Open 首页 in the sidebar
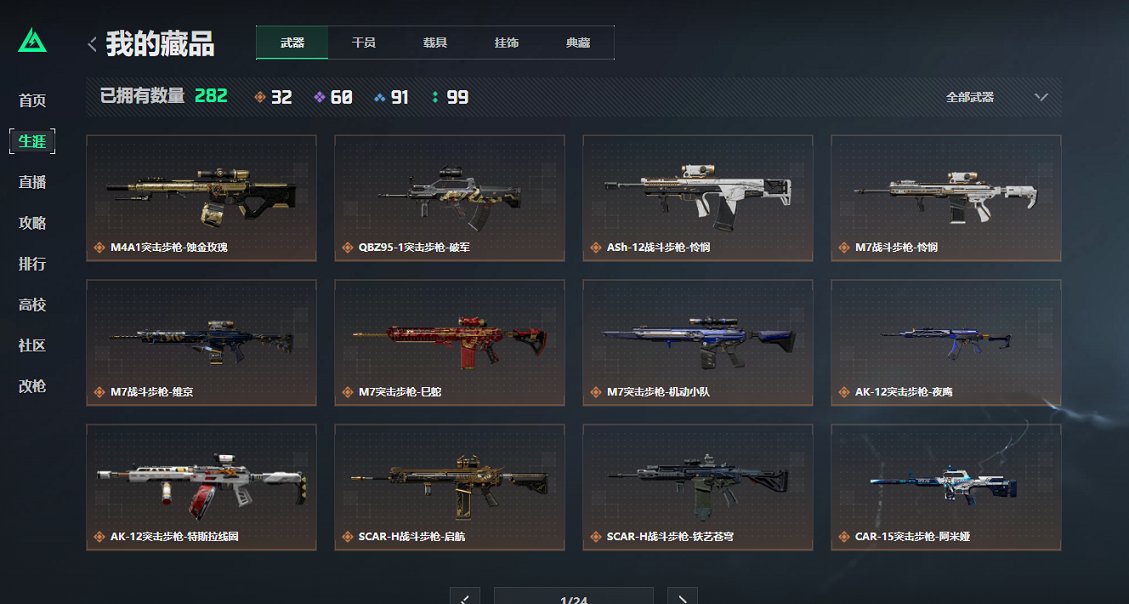1129x604 pixels. [x=32, y=100]
